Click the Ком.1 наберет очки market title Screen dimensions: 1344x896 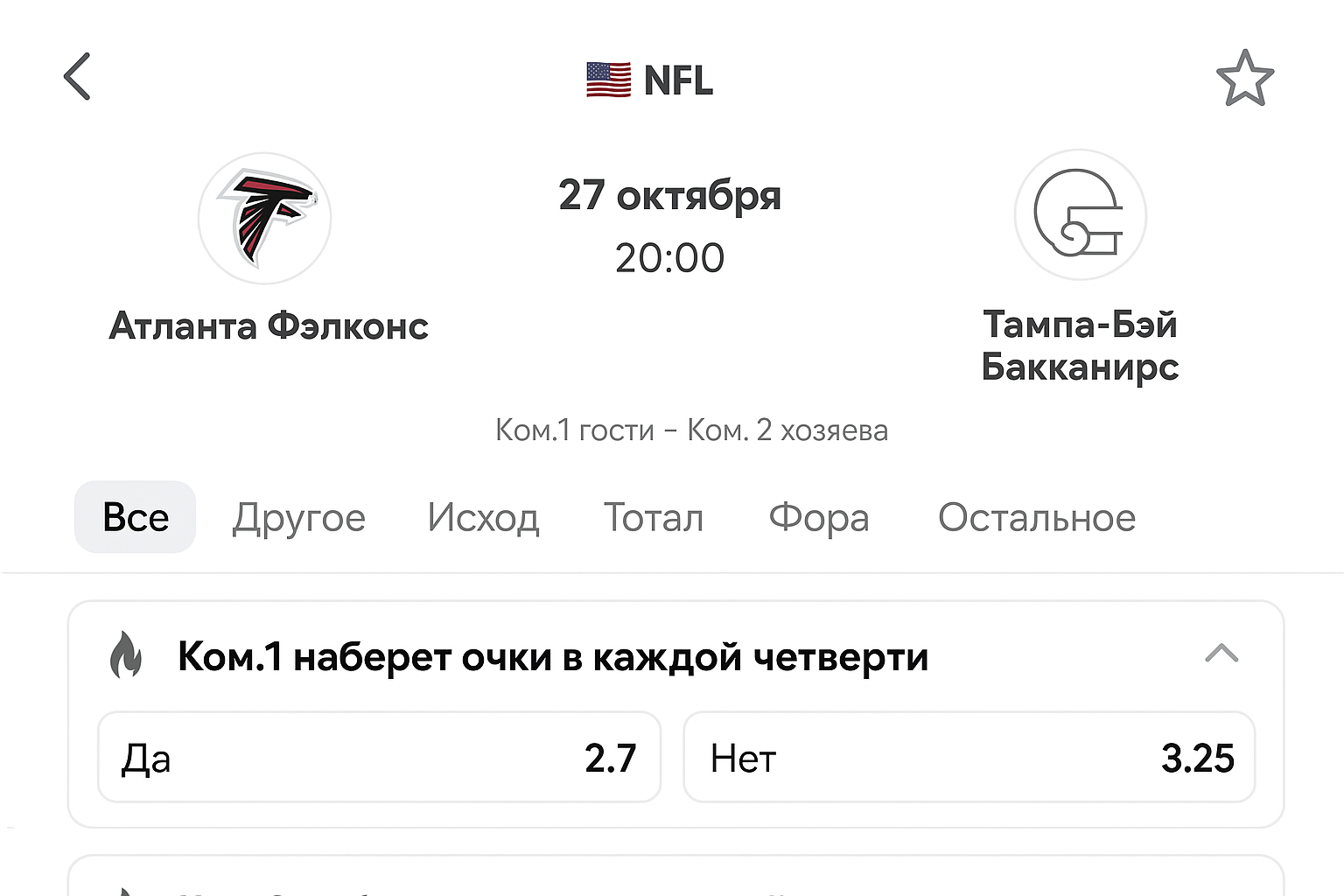pos(552,656)
